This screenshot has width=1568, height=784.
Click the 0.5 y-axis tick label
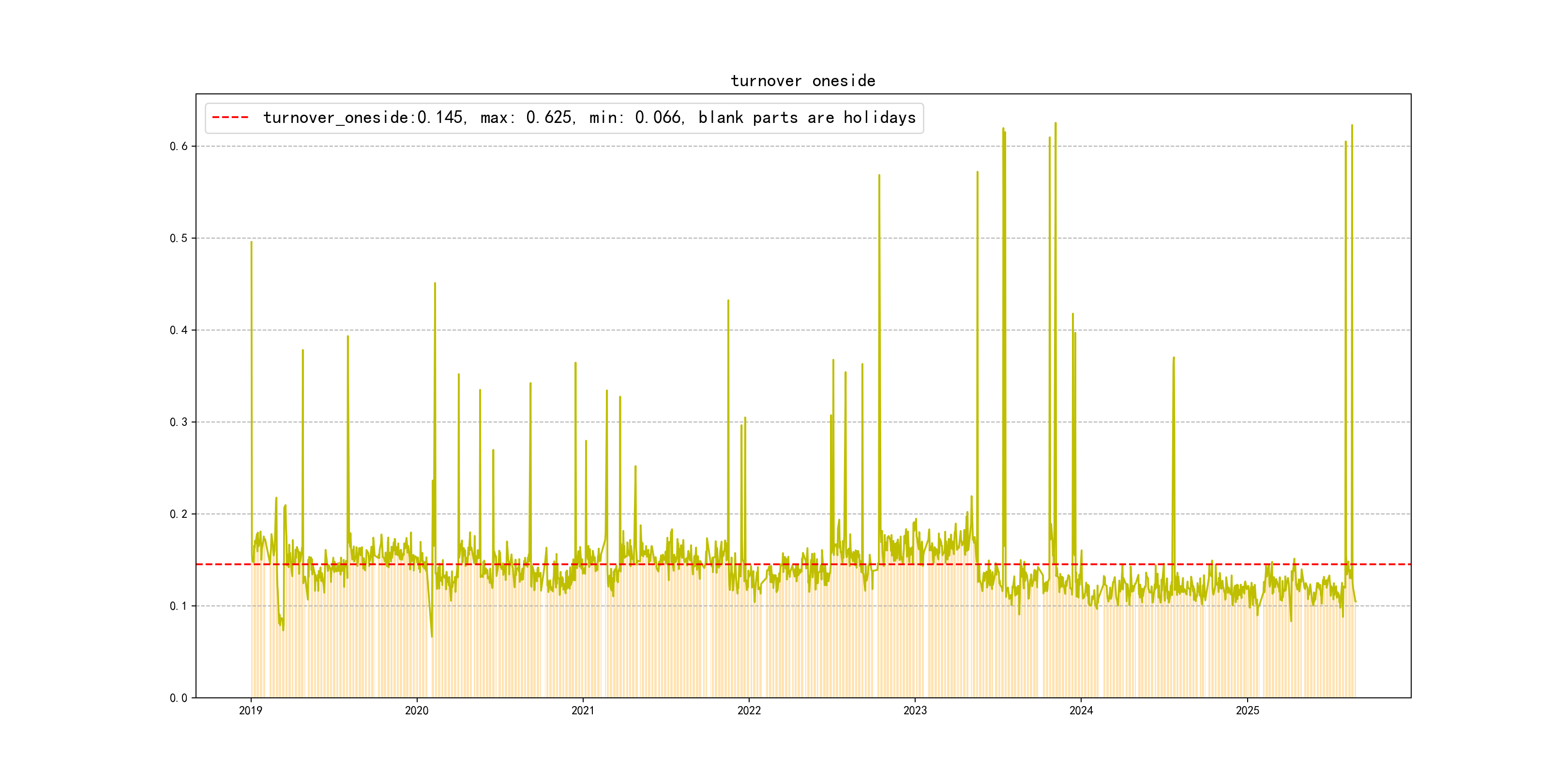pos(179,238)
